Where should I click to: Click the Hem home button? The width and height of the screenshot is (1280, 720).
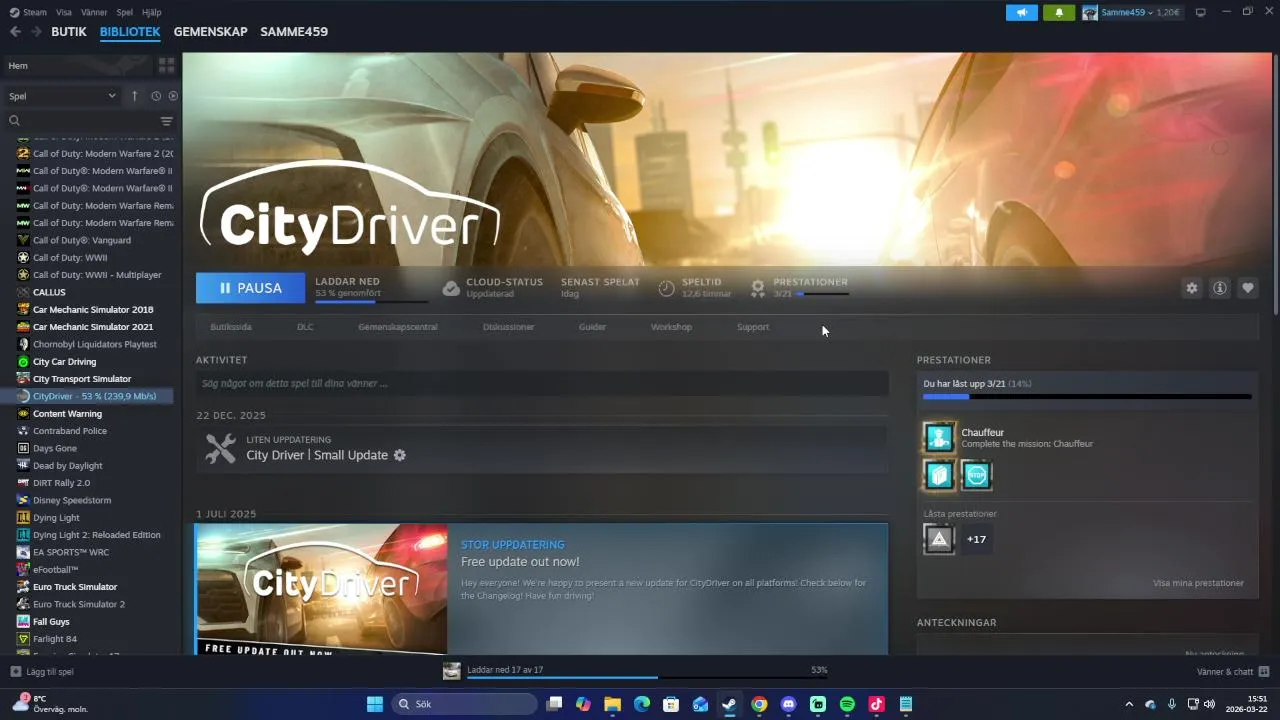[x=78, y=65]
